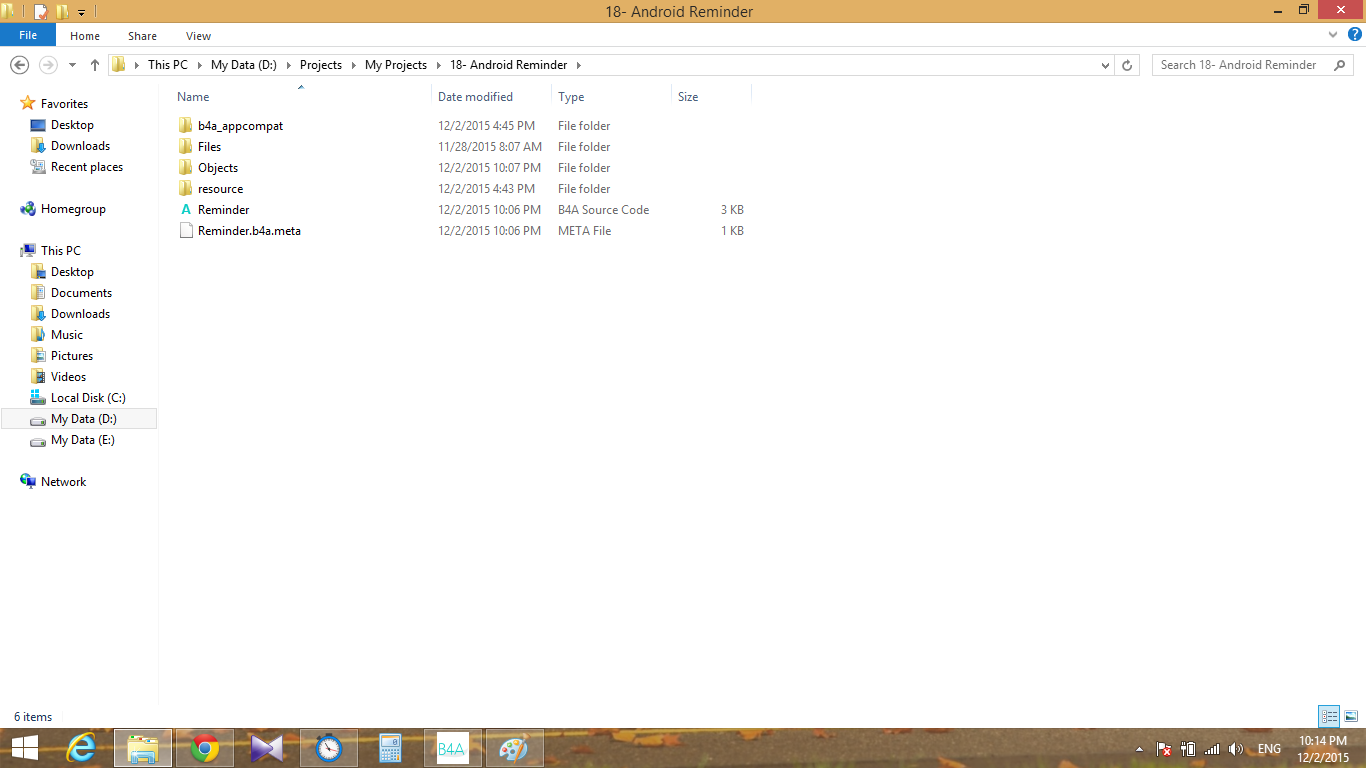
Task: Click the Visual Studio taskbar icon
Action: tap(267, 748)
